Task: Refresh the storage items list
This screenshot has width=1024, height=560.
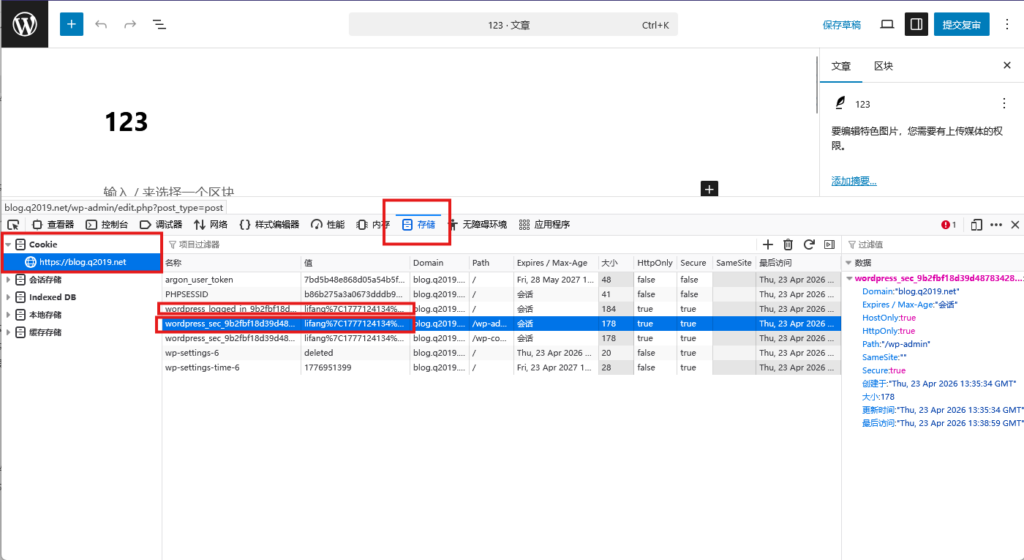Action: click(x=808, y=244)
